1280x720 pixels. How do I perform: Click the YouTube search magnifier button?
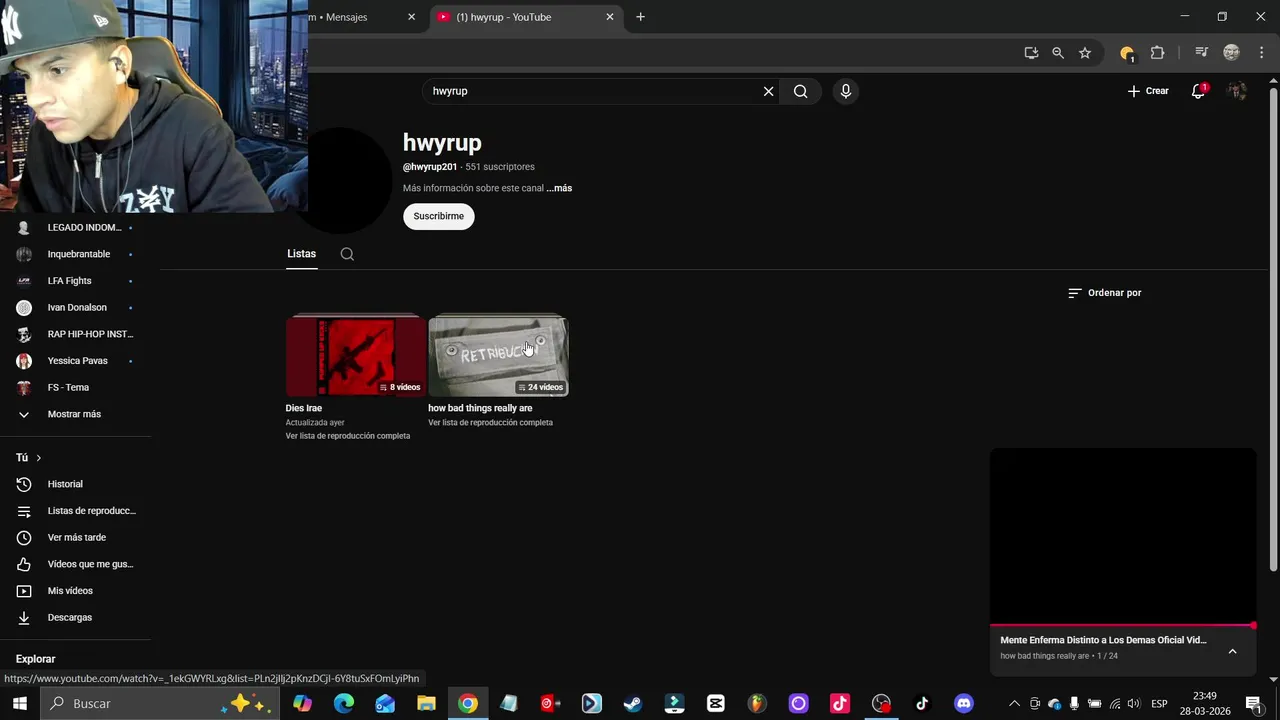tap(800, 91)
